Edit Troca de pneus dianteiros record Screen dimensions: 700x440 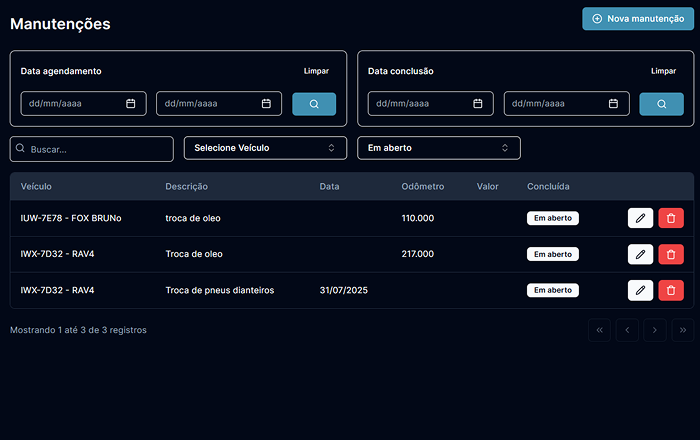(640, 290)
